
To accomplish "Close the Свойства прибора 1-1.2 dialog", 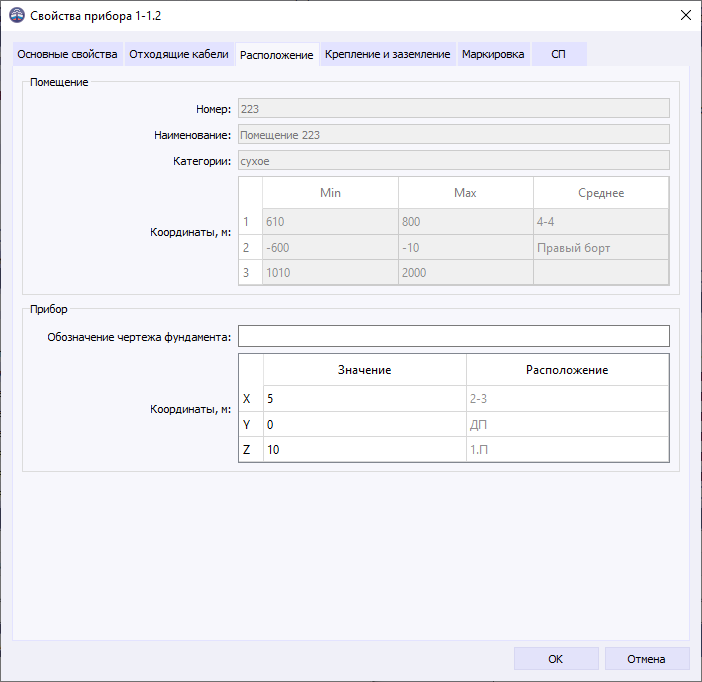I will pos(685,15).
